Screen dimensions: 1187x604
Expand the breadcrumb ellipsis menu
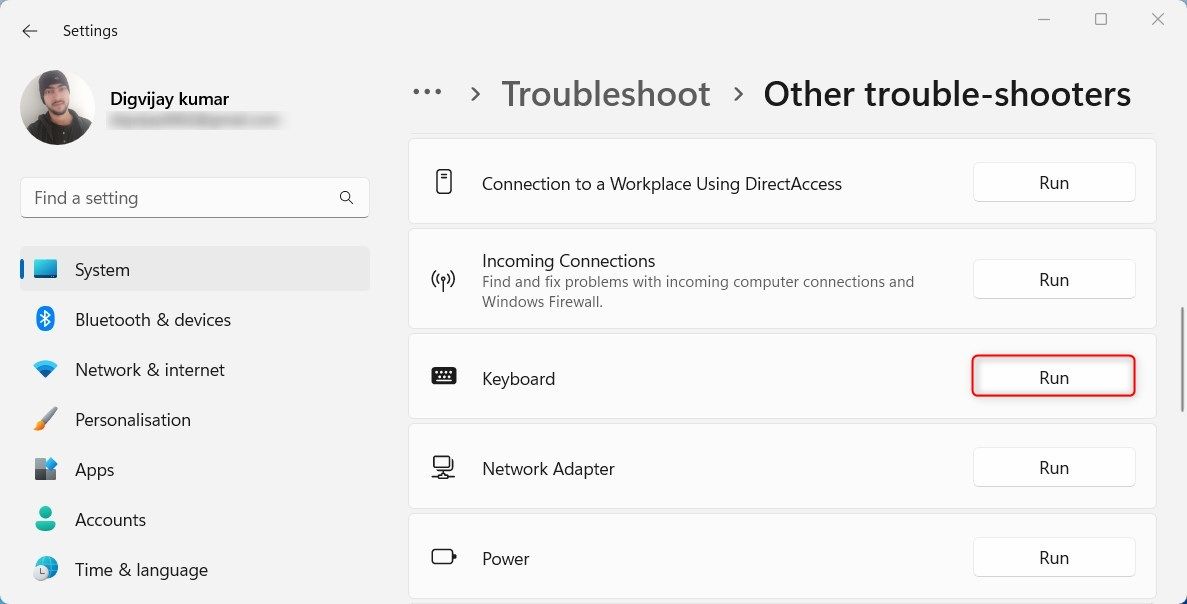click(427, 91)
